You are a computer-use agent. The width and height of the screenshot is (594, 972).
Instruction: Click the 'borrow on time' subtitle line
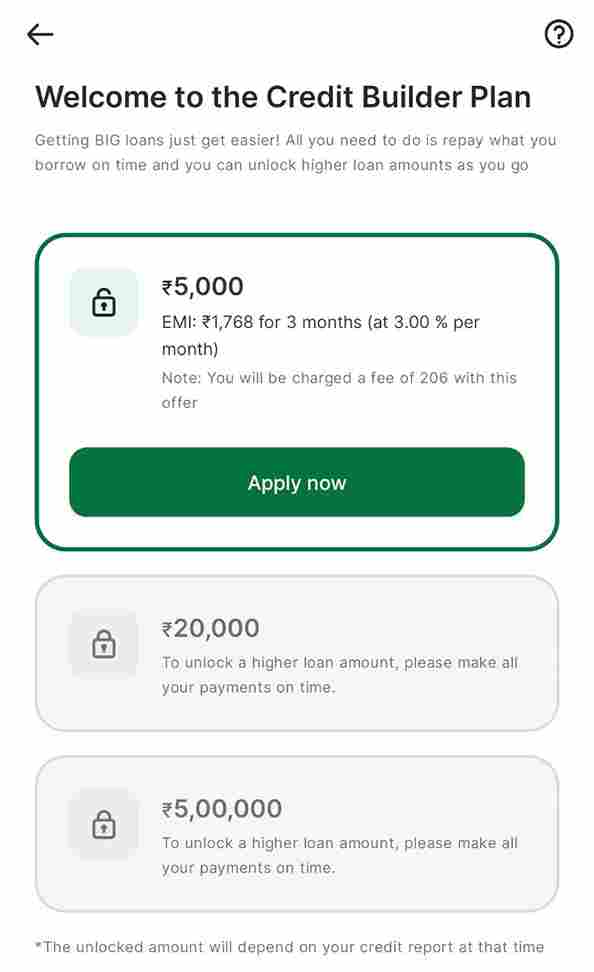click(x=281, y=166)
